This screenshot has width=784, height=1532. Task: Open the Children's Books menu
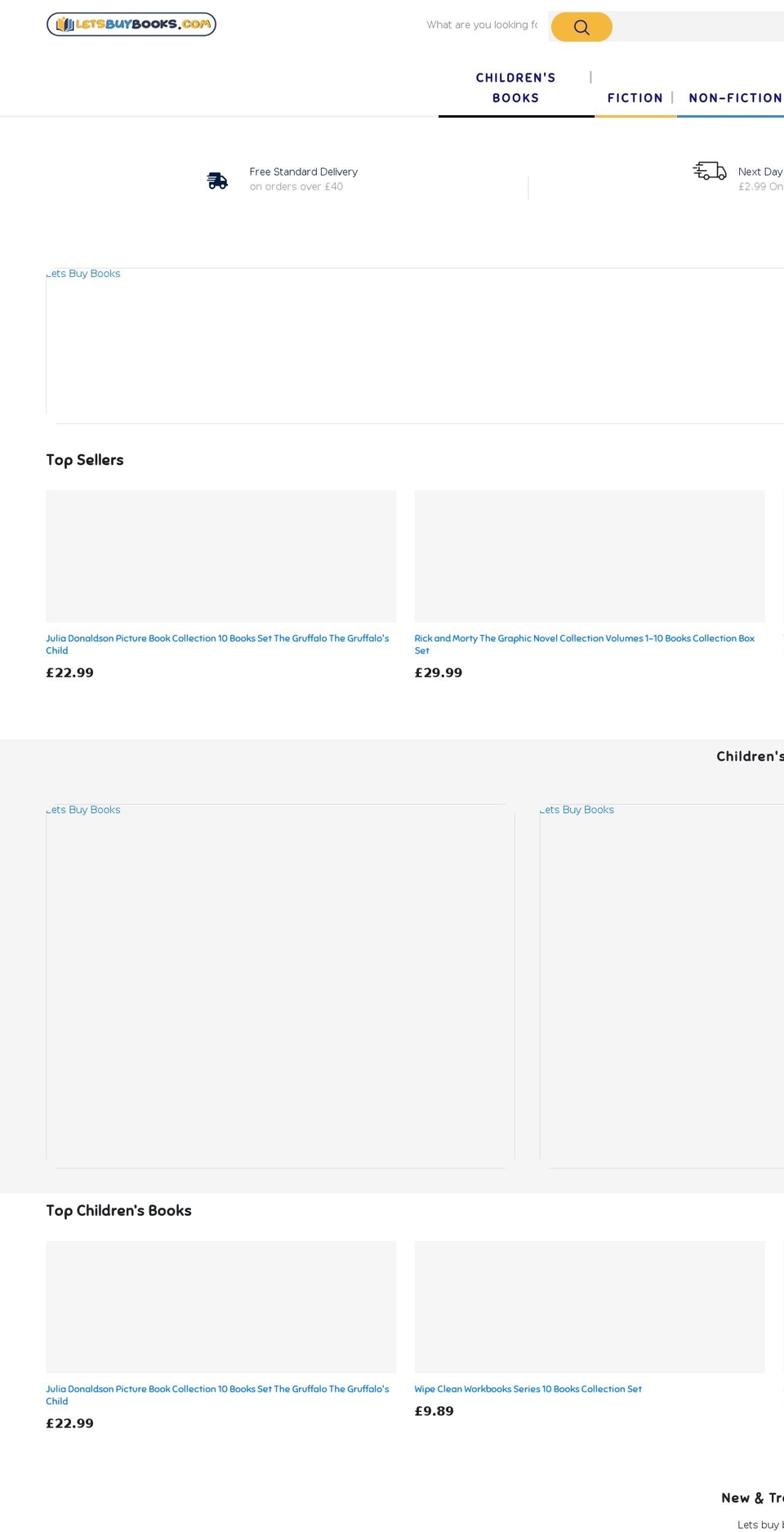click(516, 88)
